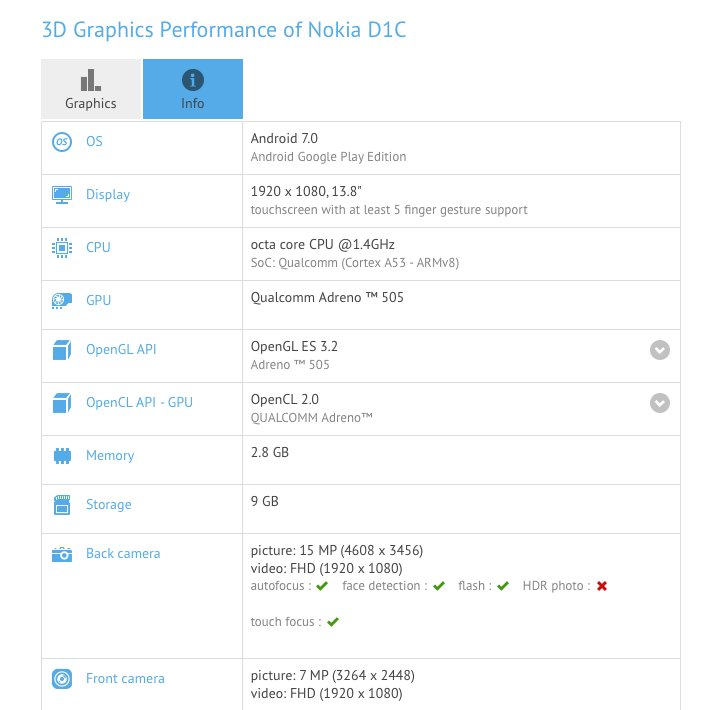
Task: Click the Back camera icon
Action: [62, 554]
